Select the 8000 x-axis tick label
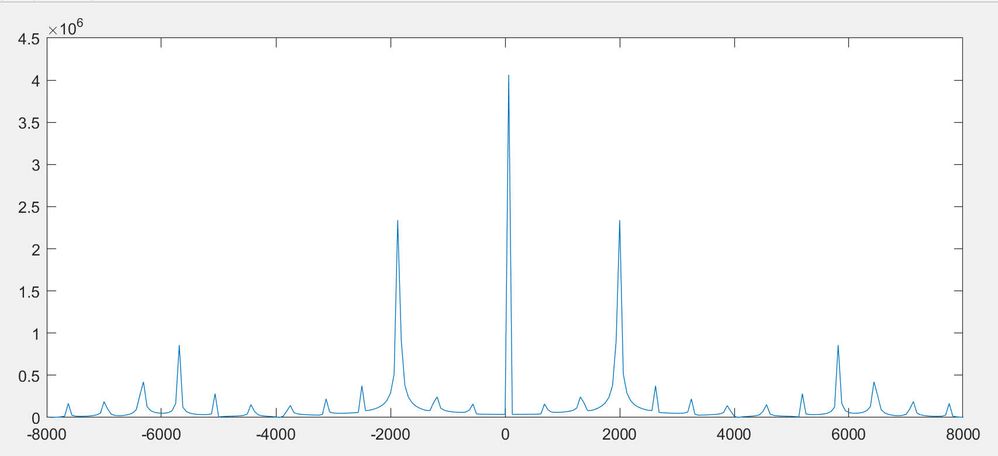The height and width of the screenshot is (456, 998). pos(962,435)
